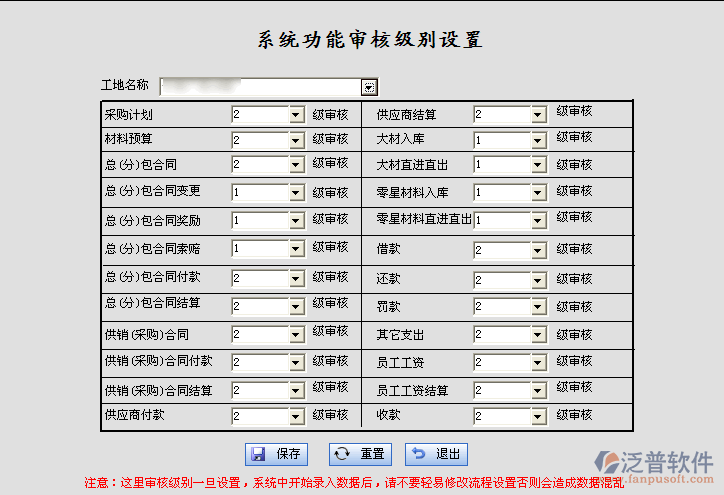
Task: Click the 保存 save button
Action: pyautogui.click(x=276, y=454)
